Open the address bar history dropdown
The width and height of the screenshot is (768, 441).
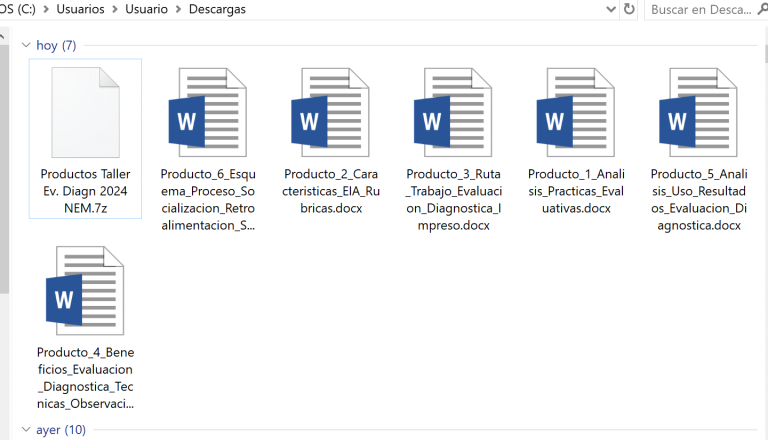point(611,9)
